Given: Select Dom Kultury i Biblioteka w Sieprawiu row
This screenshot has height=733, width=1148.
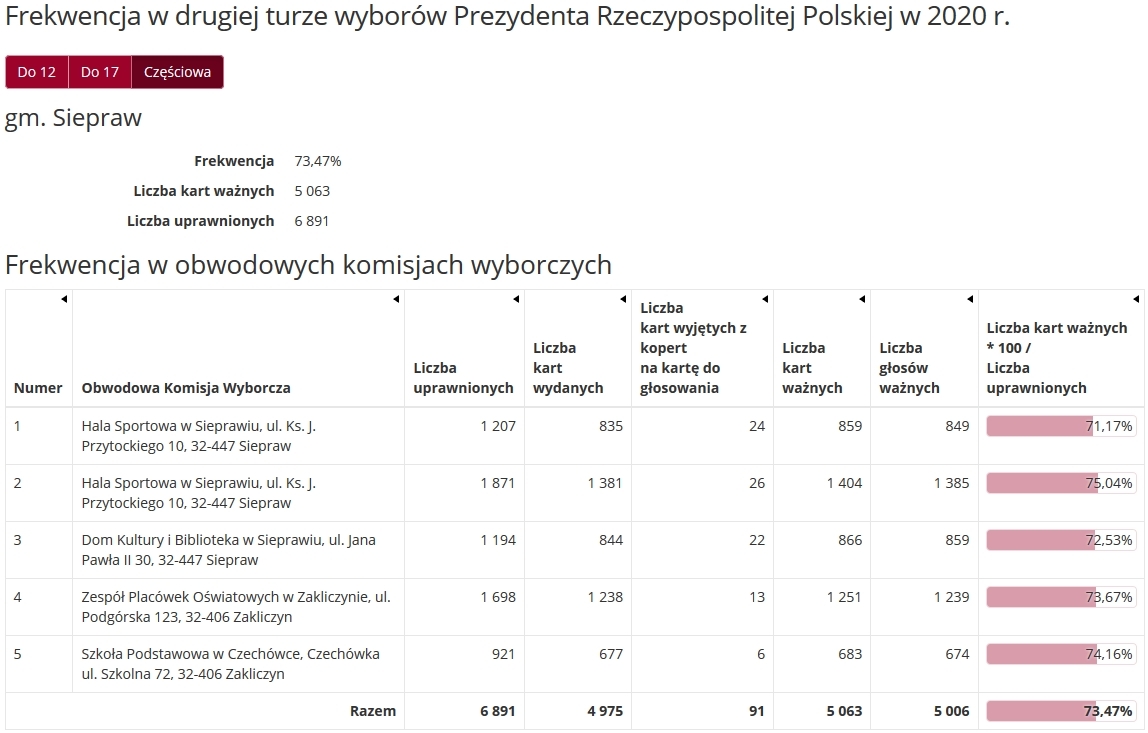Looking at the screenshot, I should pos(228,550).
